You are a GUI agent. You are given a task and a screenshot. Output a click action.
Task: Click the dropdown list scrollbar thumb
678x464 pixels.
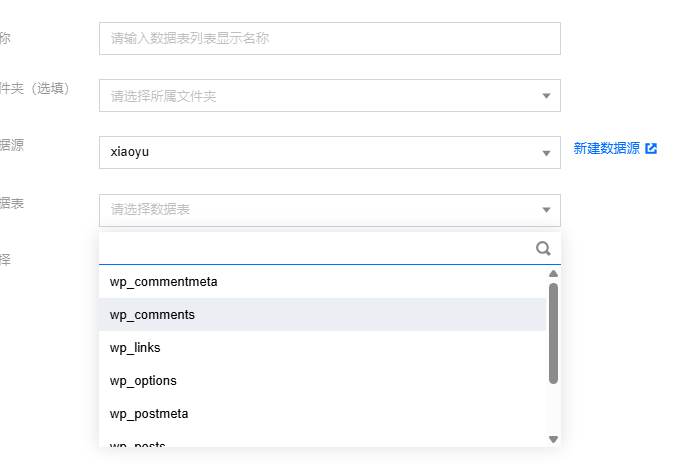tap(553, 333)
